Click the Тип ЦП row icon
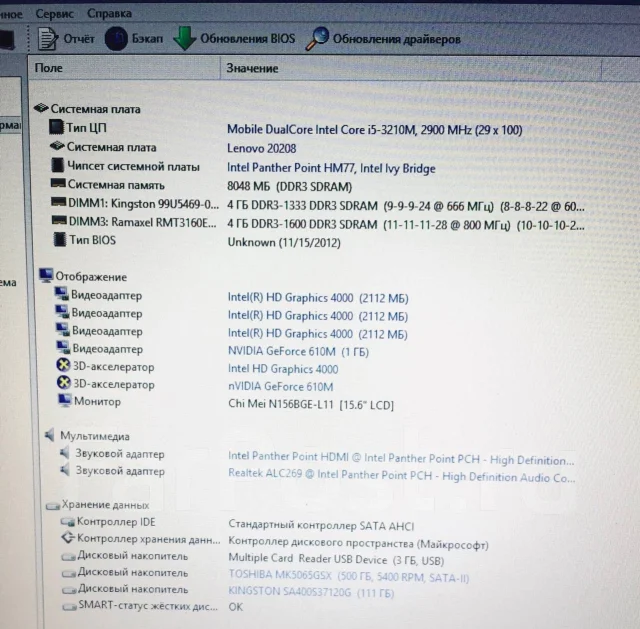The width and height of the screenshot is (640, 629). [56, 127]
